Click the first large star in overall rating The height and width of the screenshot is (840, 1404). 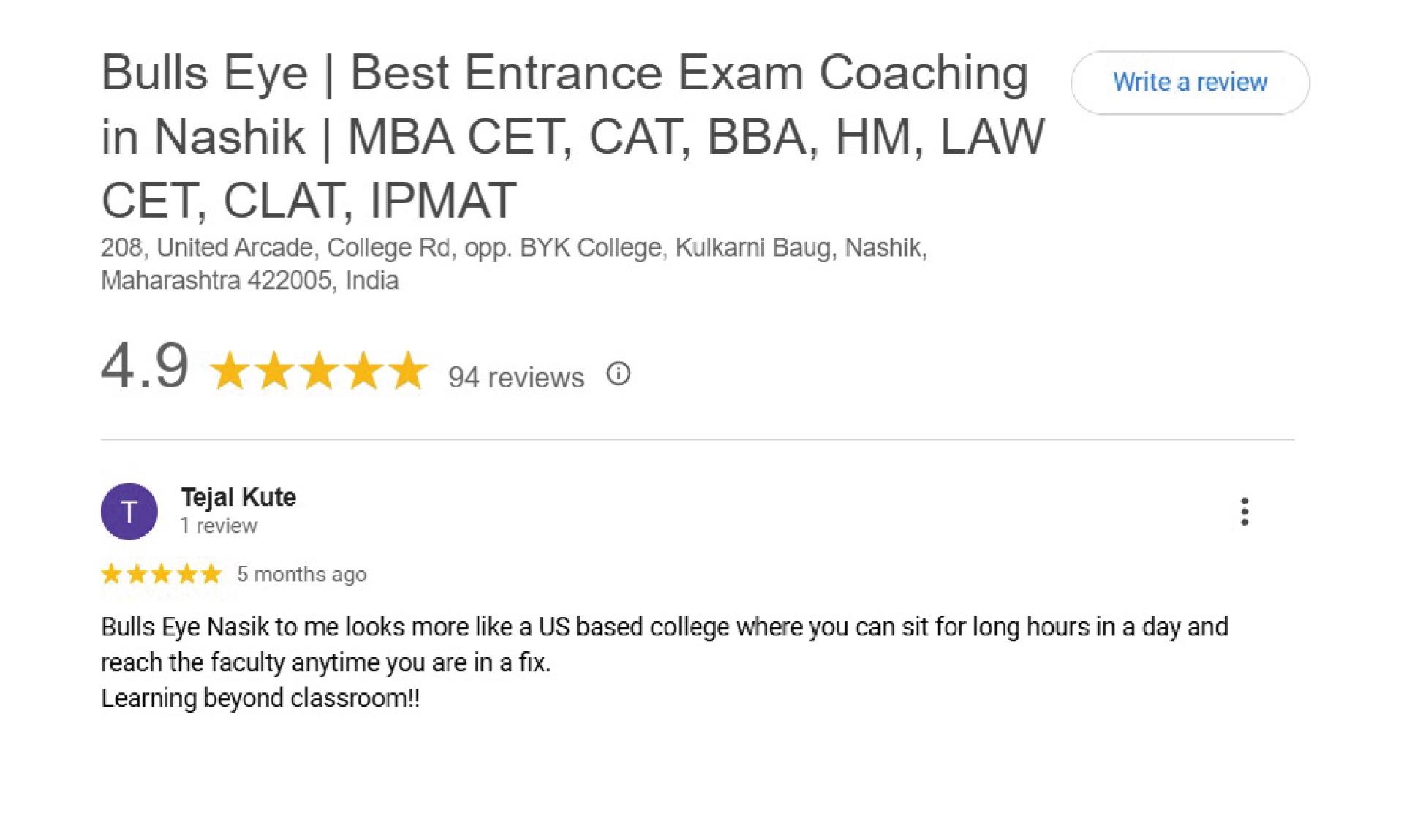pyautogui.click(x=230, y=371)
